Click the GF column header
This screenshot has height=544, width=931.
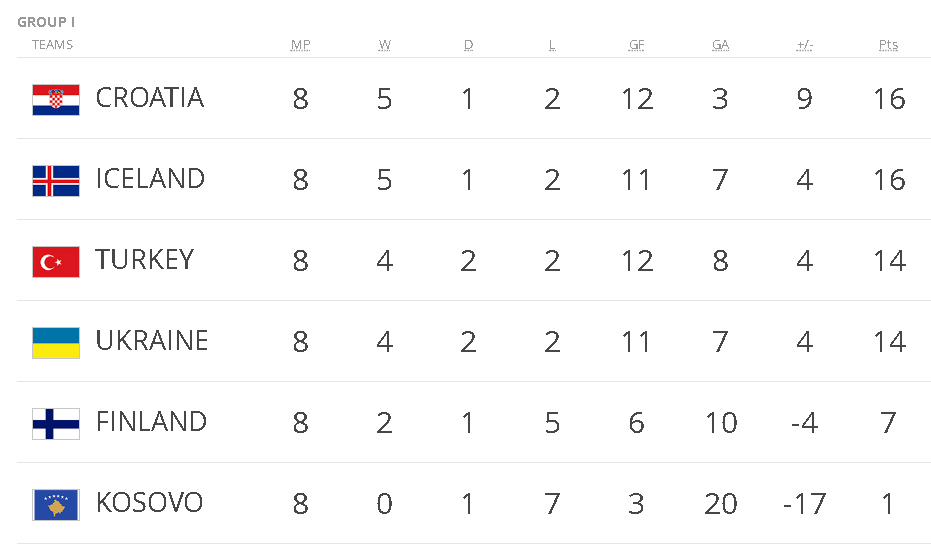636,45
